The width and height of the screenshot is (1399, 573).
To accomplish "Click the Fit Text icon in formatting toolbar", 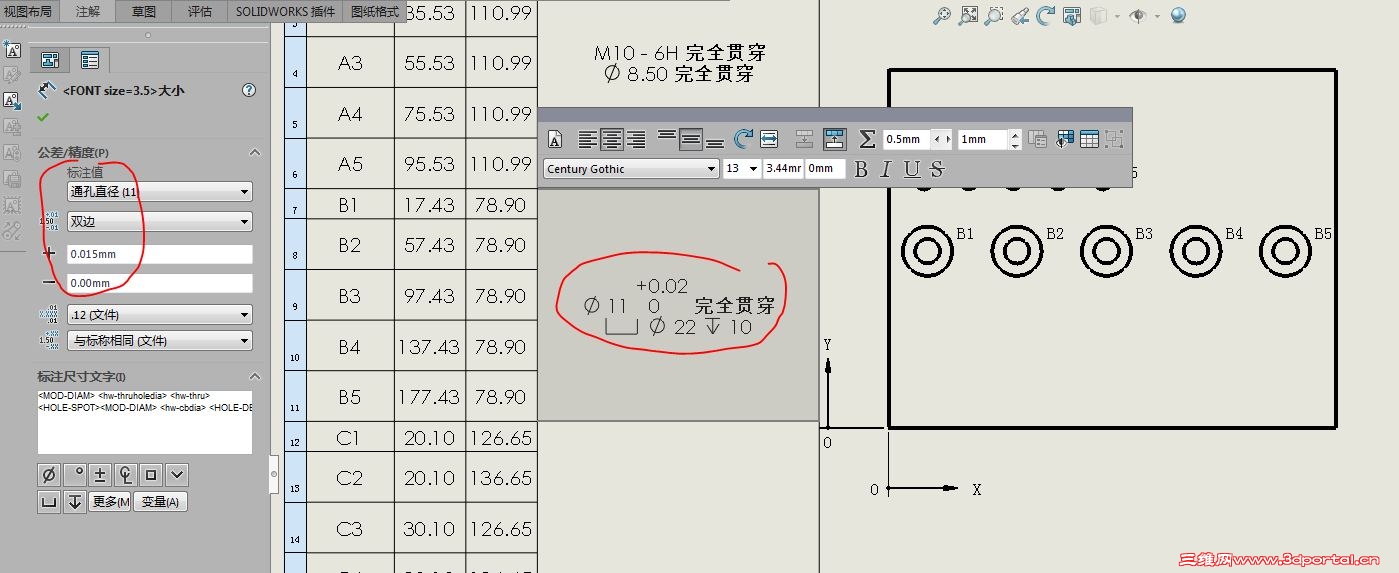I will [556, 140].
